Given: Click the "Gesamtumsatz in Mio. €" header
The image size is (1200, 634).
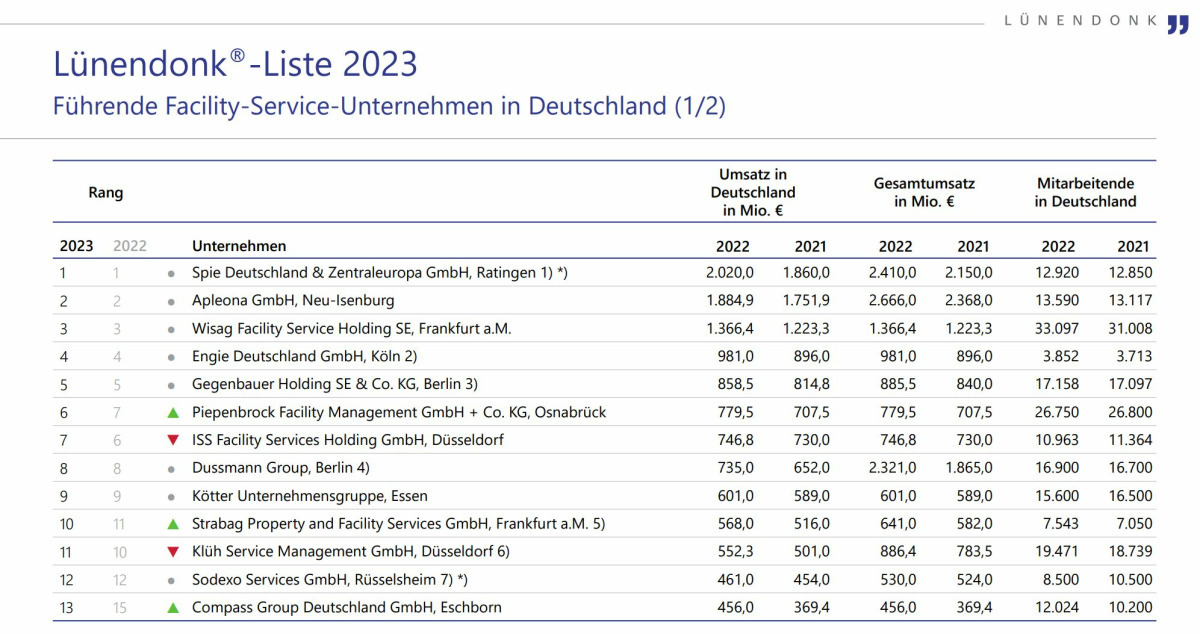Looking at the screenshot, I should [924, 192].
